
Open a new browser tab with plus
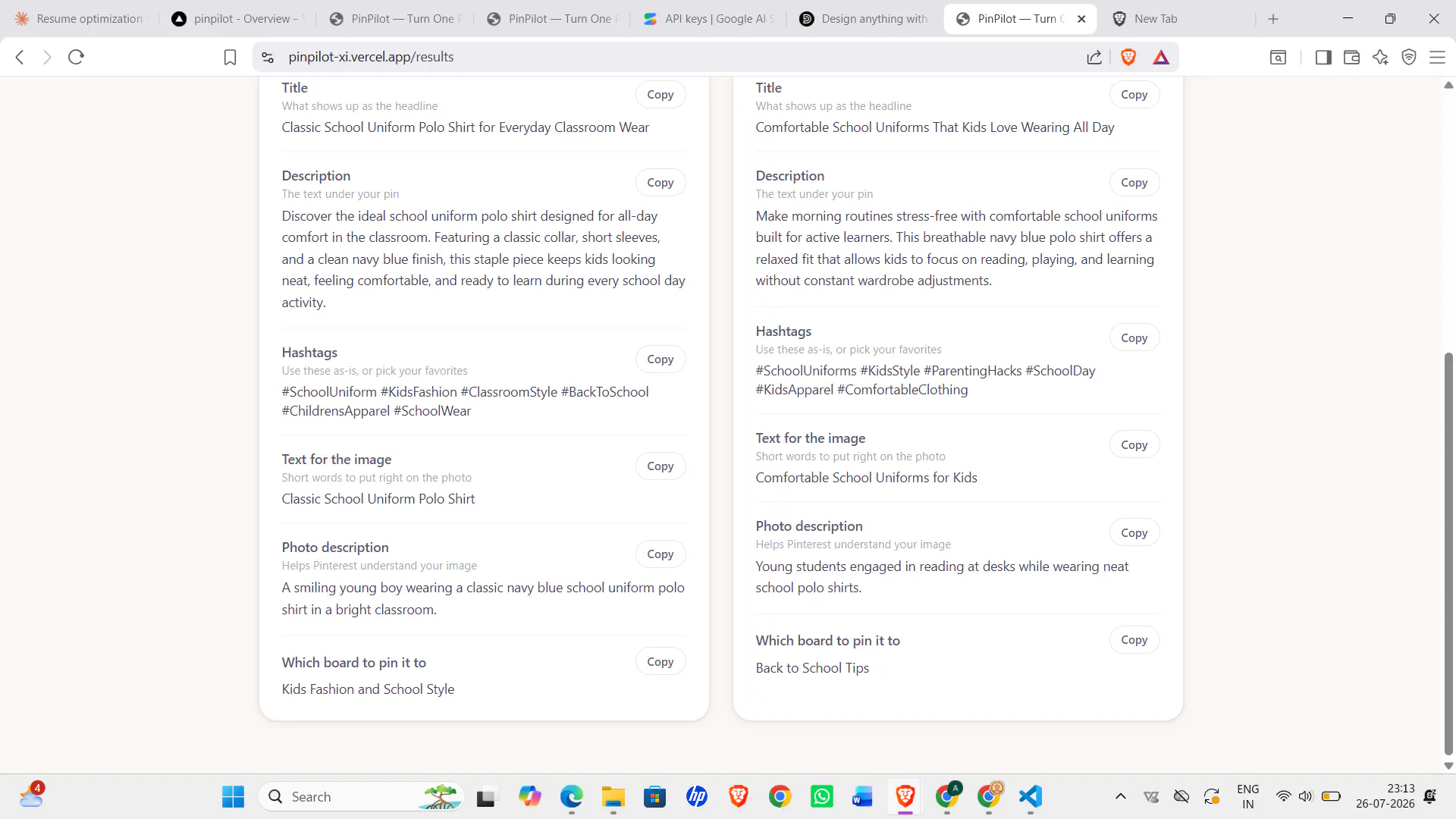pyautogui.click(x=1273, y=19)
